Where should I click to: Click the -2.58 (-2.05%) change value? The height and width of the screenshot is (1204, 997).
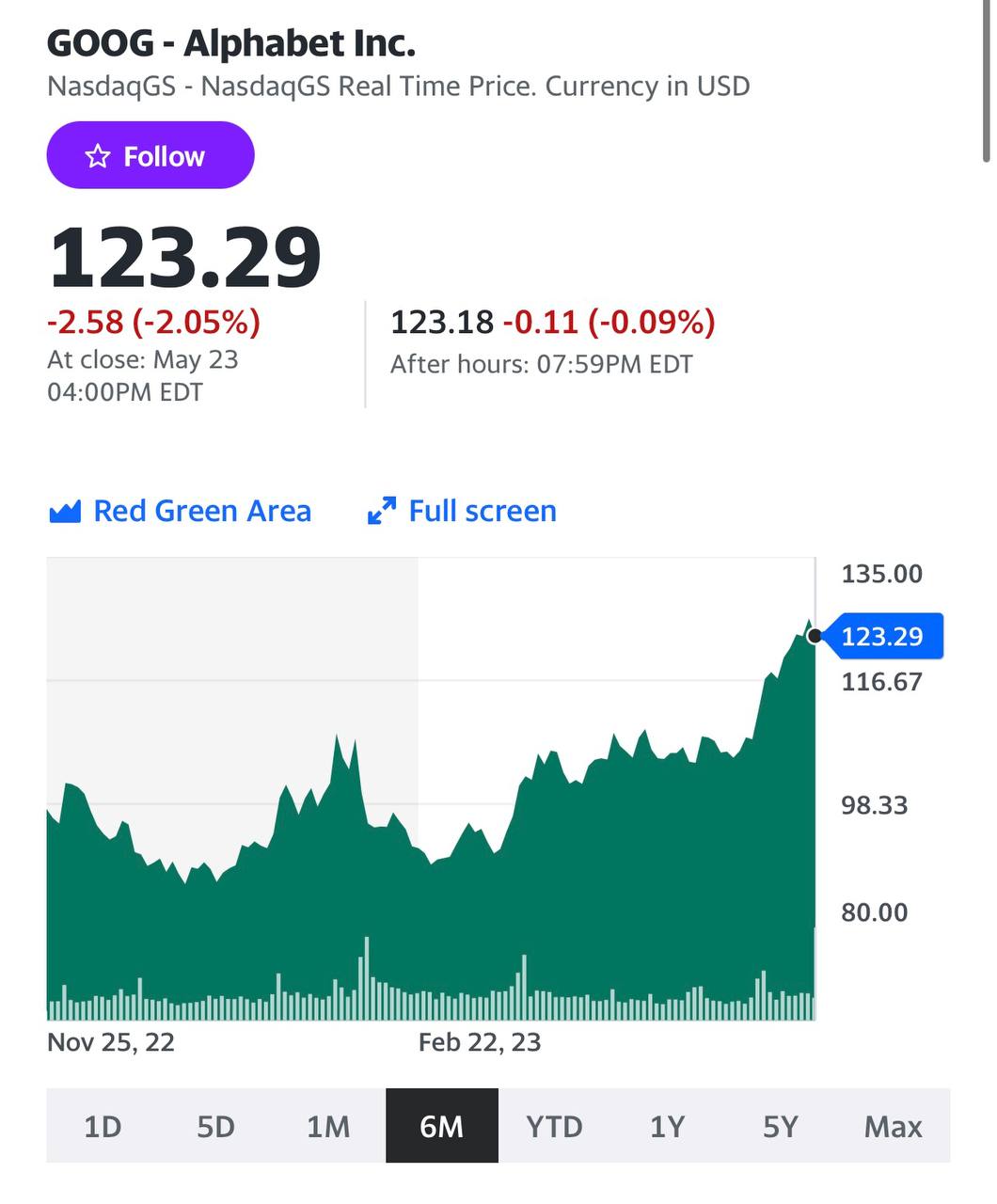tap(154, 323)
